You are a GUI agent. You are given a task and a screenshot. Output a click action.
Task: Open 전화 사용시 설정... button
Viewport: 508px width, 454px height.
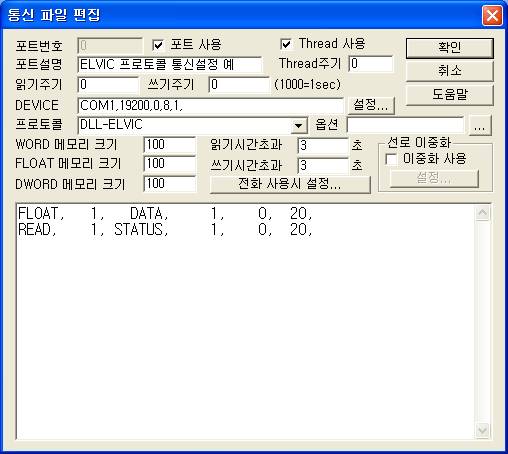pos(290,184)
